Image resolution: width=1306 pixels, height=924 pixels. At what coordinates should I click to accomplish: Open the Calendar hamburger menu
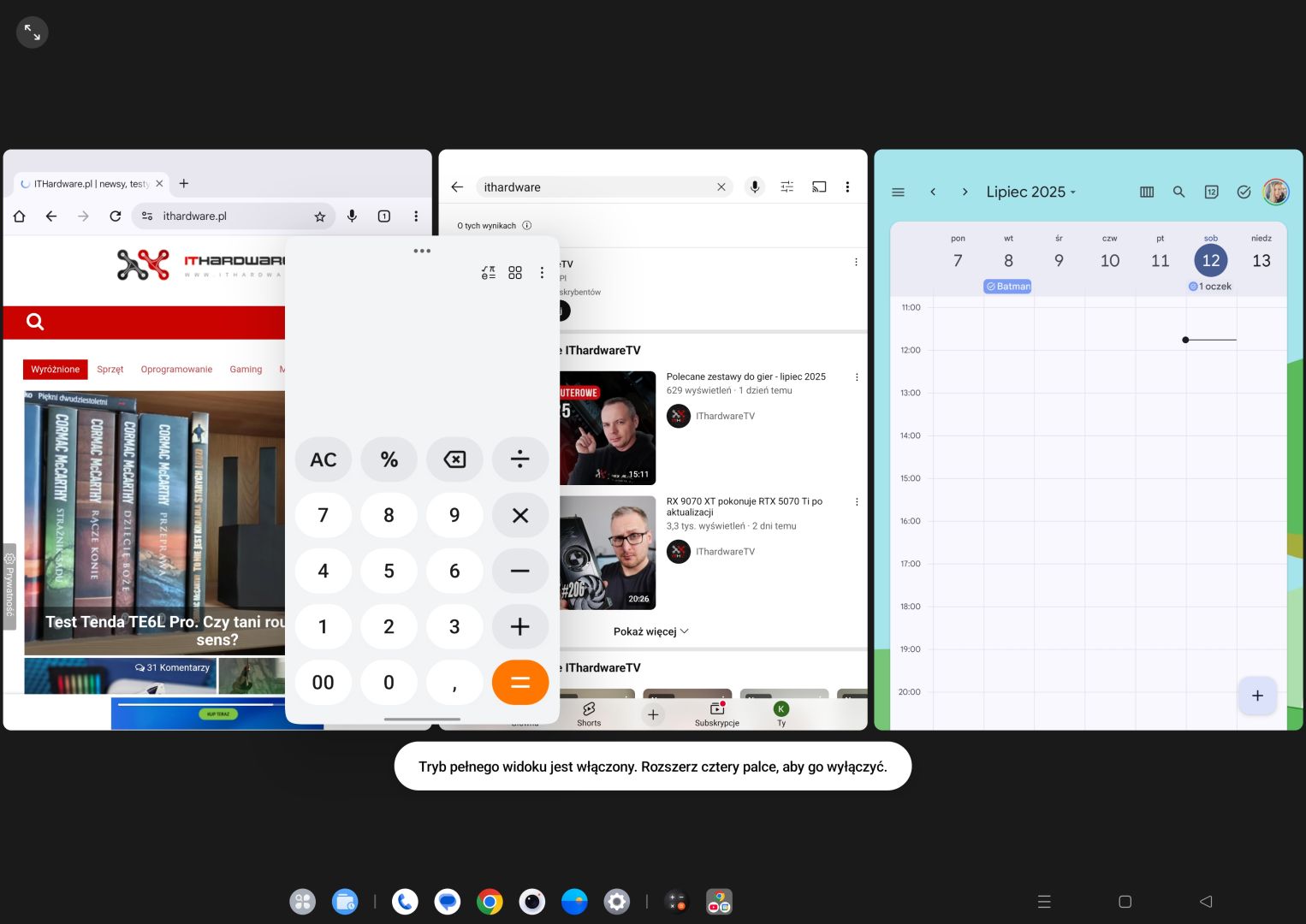(898, 192)
